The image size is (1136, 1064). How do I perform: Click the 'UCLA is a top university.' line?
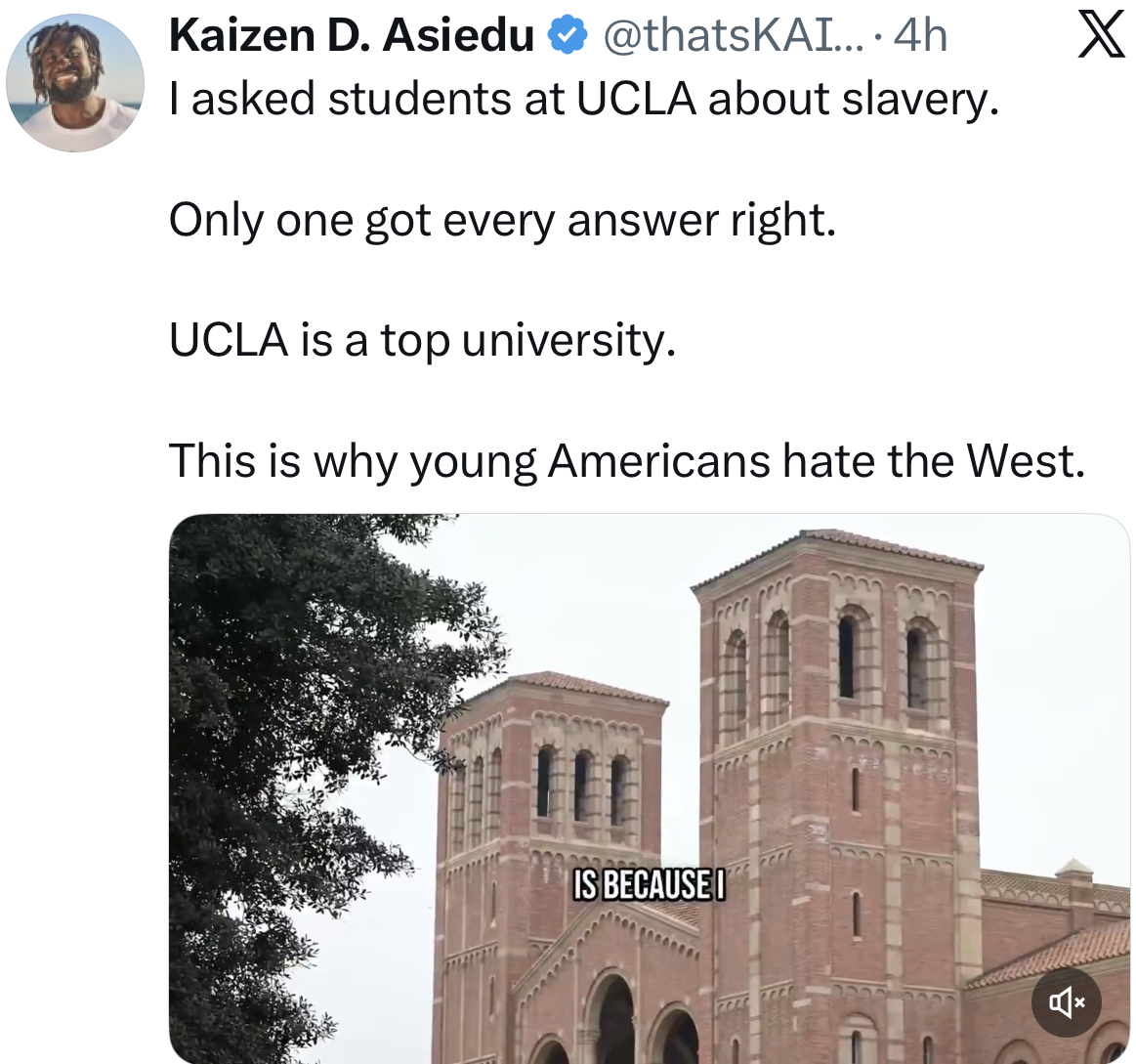pyautogui.click(x=422, y=340)
